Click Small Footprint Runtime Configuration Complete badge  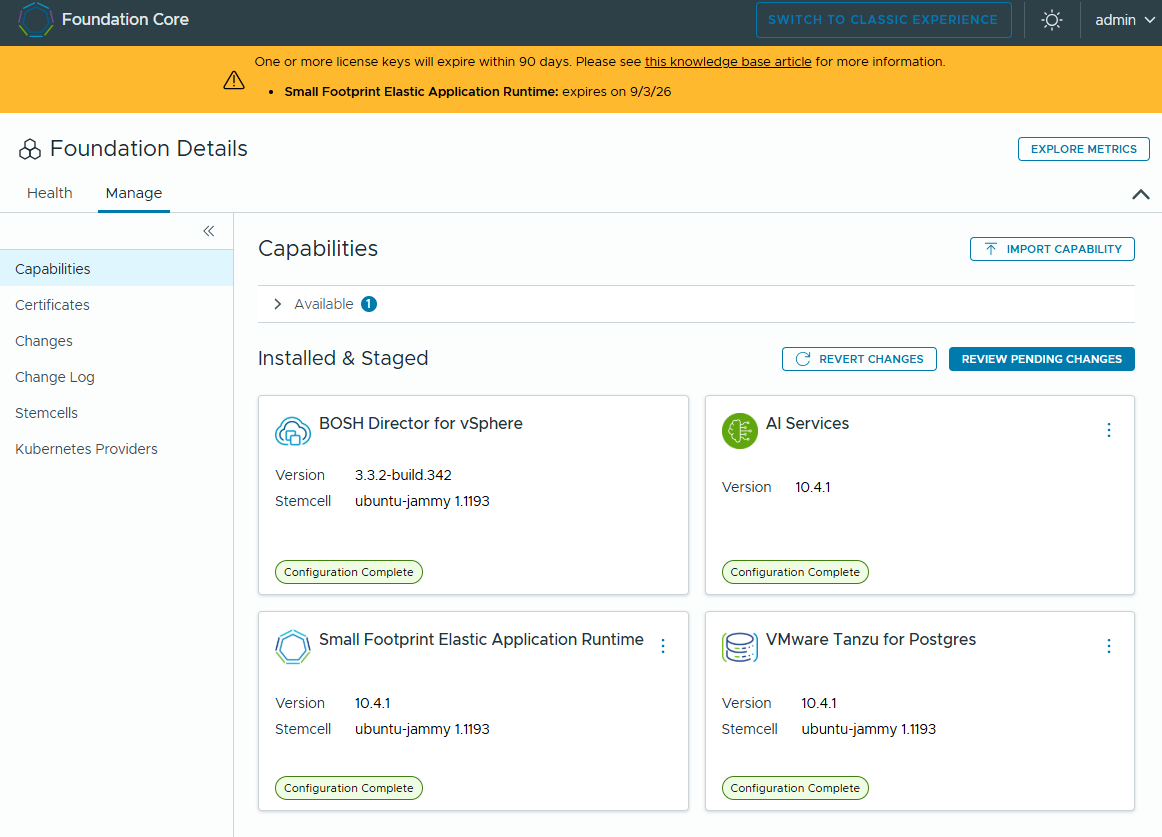(x=349, y=788)
